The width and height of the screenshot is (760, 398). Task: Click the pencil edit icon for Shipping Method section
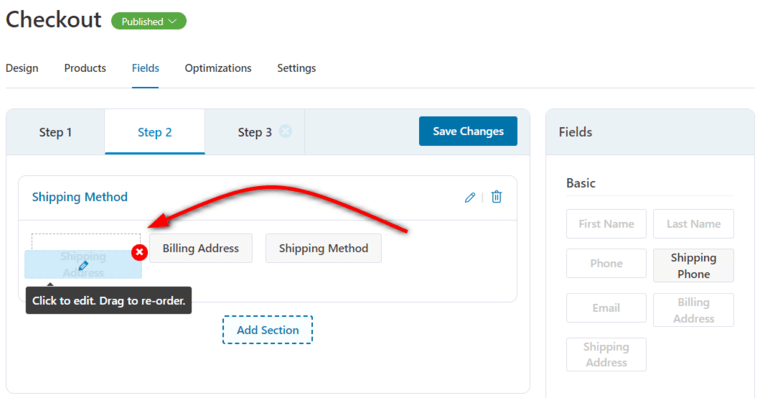click(470, 197)
